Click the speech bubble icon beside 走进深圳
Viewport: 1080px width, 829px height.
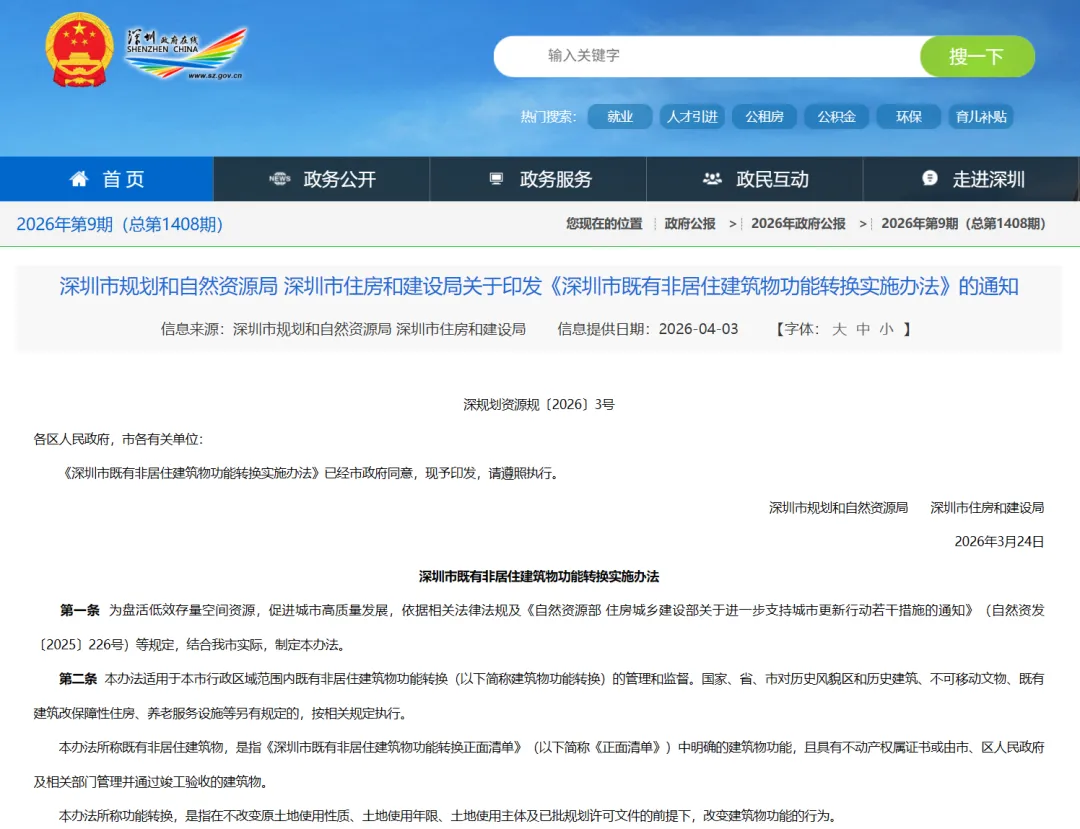pyautogui.click(x=930, y=178)
